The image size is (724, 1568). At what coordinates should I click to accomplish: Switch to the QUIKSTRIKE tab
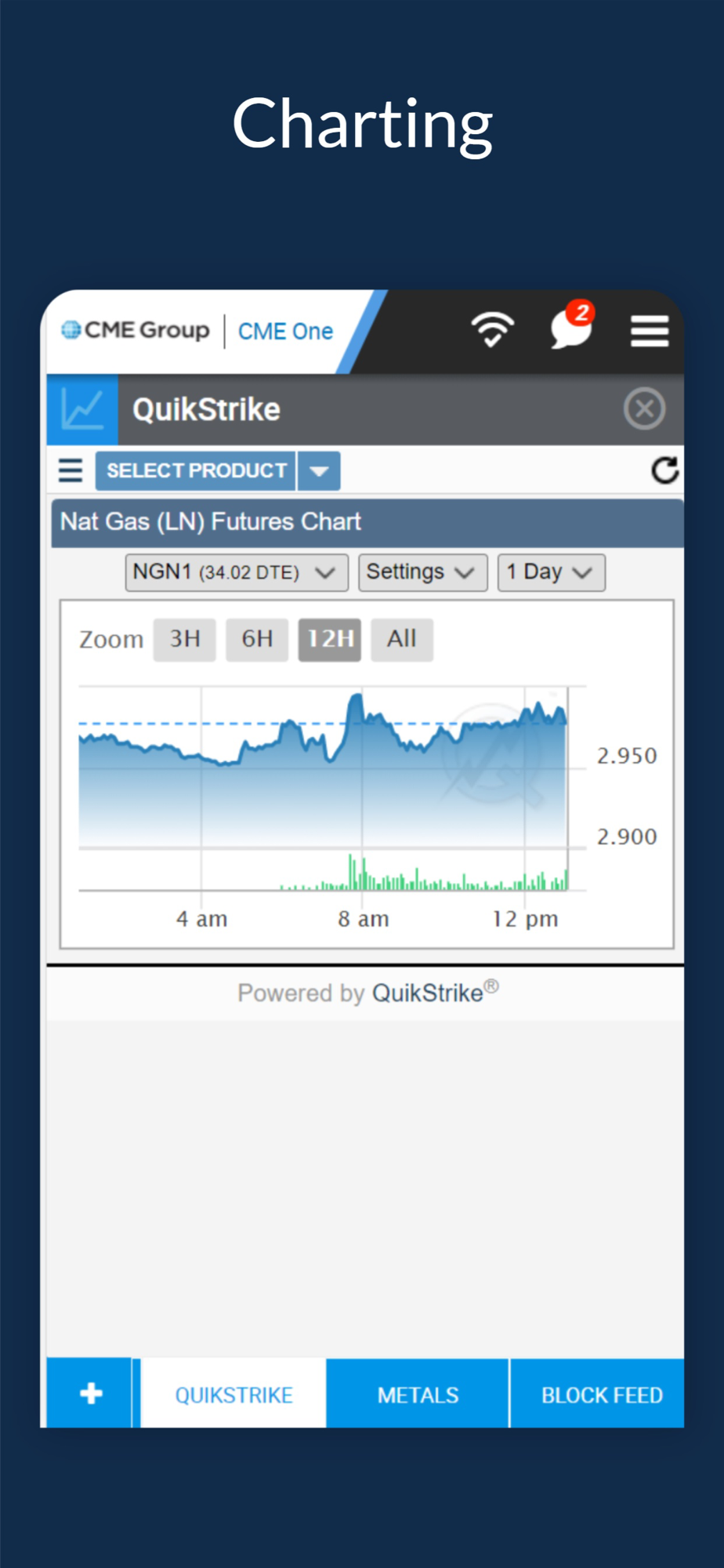(x=233, y=1395)
